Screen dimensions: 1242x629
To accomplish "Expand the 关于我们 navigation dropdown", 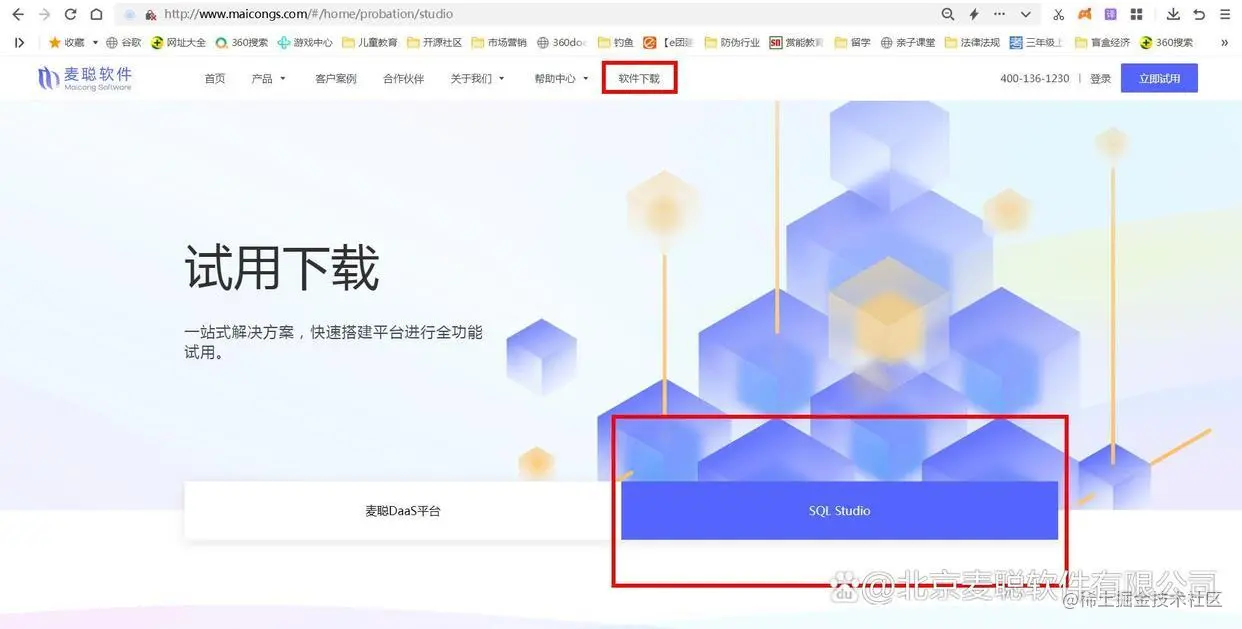I will [478, 78].
